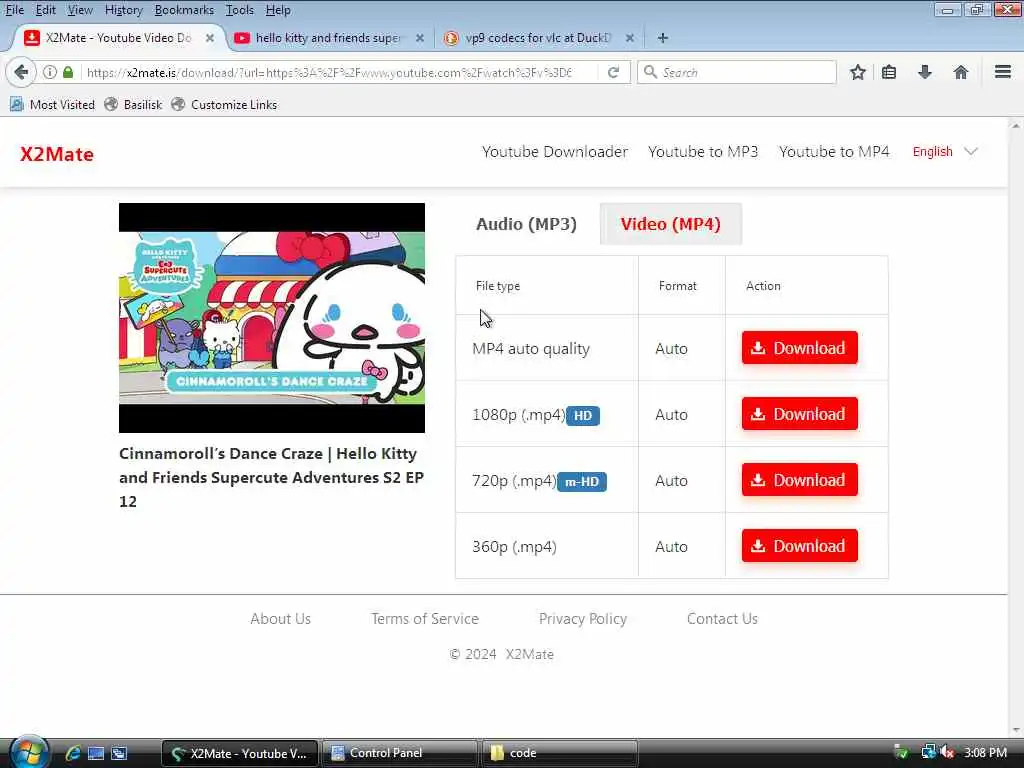This screenshot has height=768, width=1024.
Task: Show bookmarks list icon in toolbar
Action: pos(889,72)
